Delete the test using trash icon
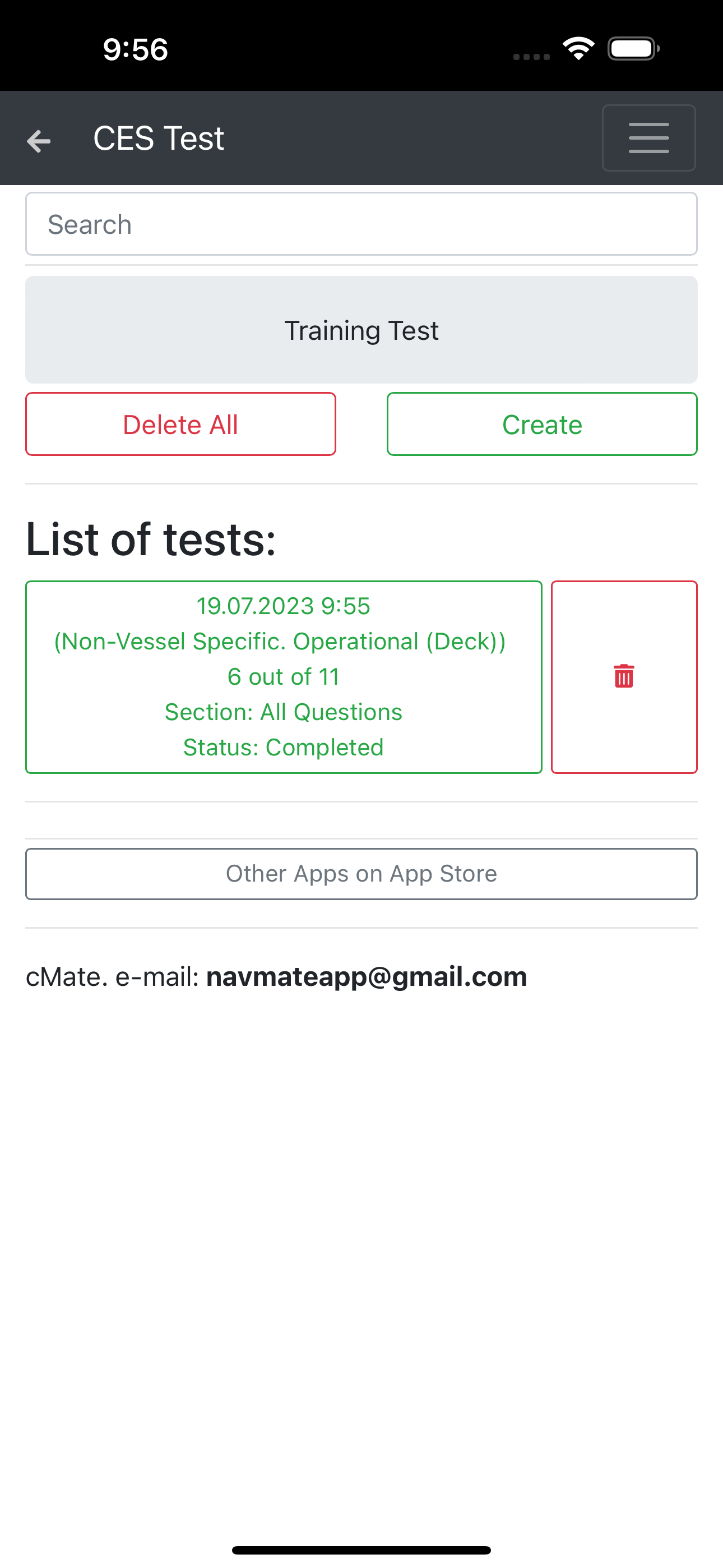This screenshot has width=723, height=1568. coord(624,677)
